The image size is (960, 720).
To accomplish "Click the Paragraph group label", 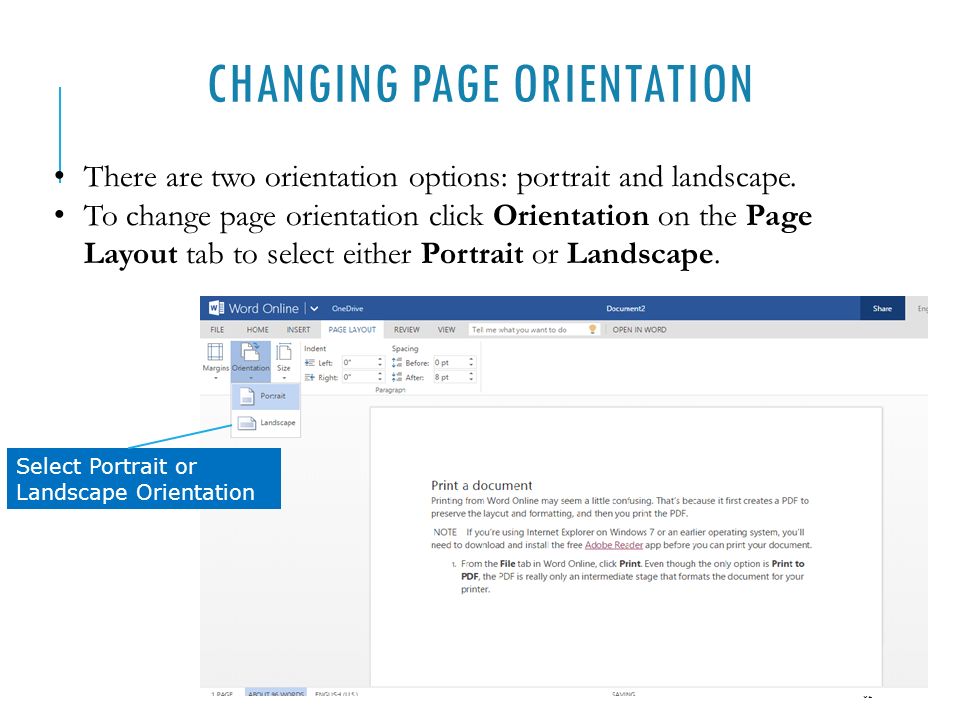I will click(390, 389).
